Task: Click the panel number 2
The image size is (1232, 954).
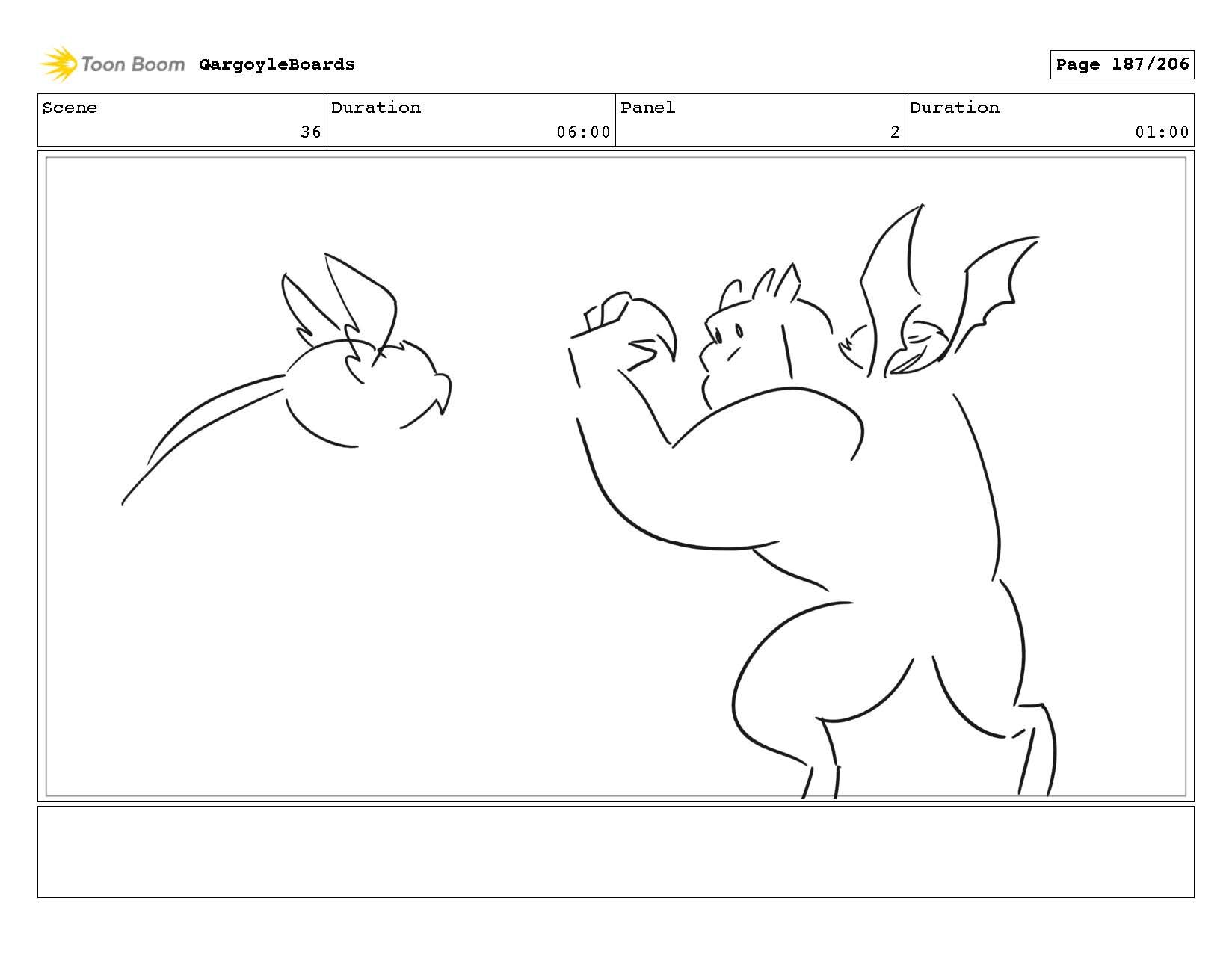Action: pos(895,132)
